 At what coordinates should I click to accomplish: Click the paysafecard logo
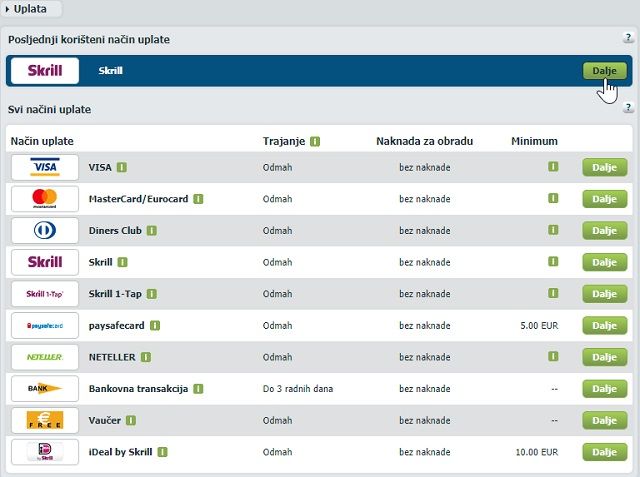[x=45, y=326]
